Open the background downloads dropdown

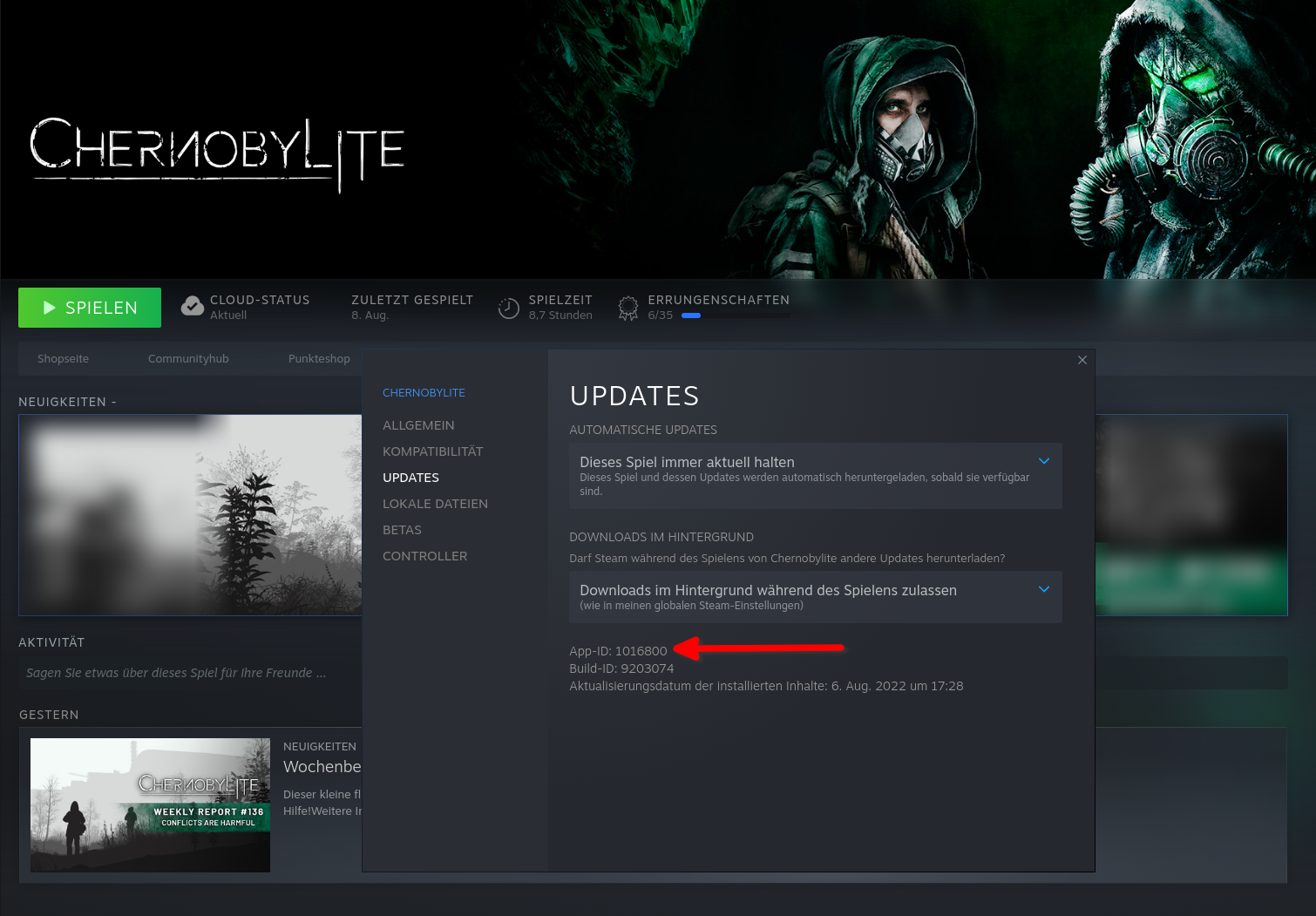point(816,597)
